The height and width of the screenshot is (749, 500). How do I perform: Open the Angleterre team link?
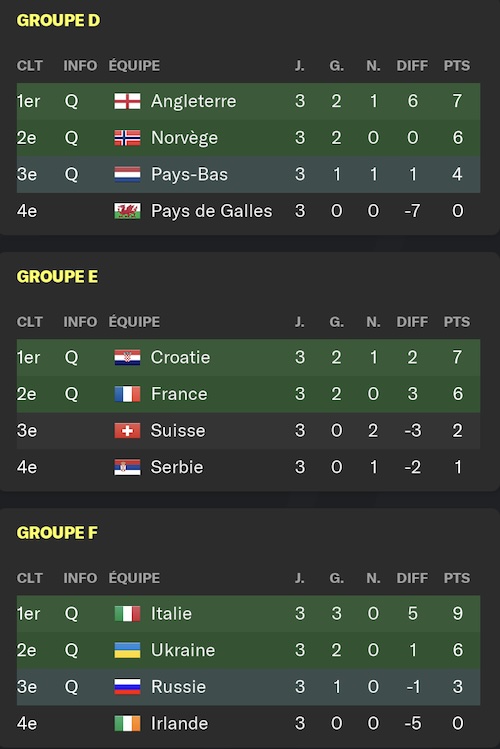pos(193,101)
